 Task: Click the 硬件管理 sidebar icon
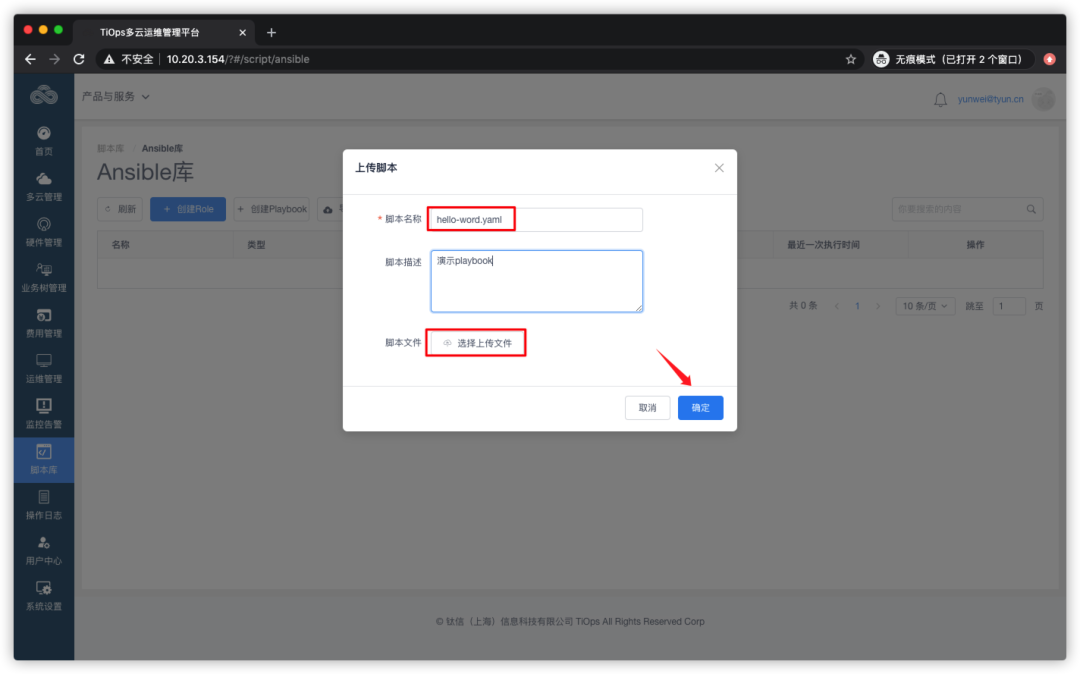click(43, 230)
